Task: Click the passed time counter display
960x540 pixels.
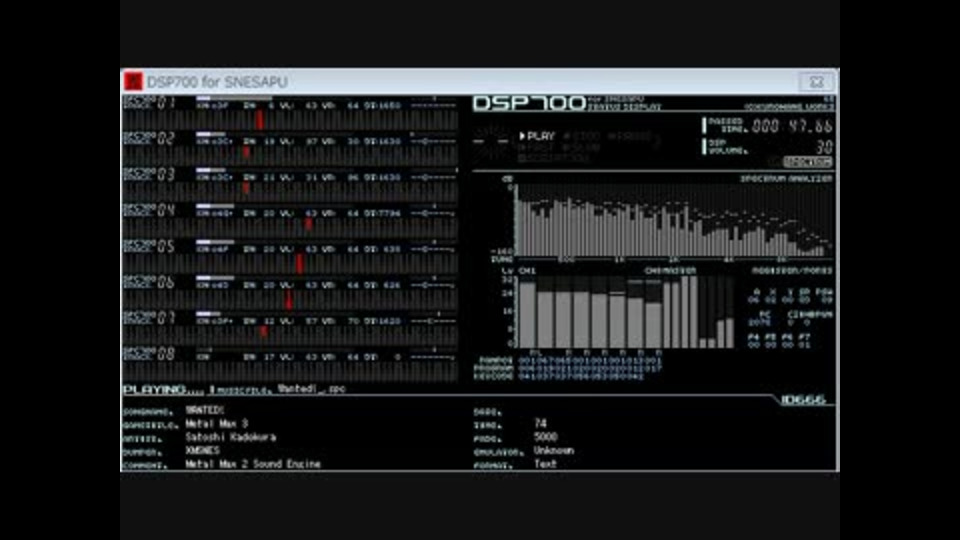Action: [x=792, y=127]
